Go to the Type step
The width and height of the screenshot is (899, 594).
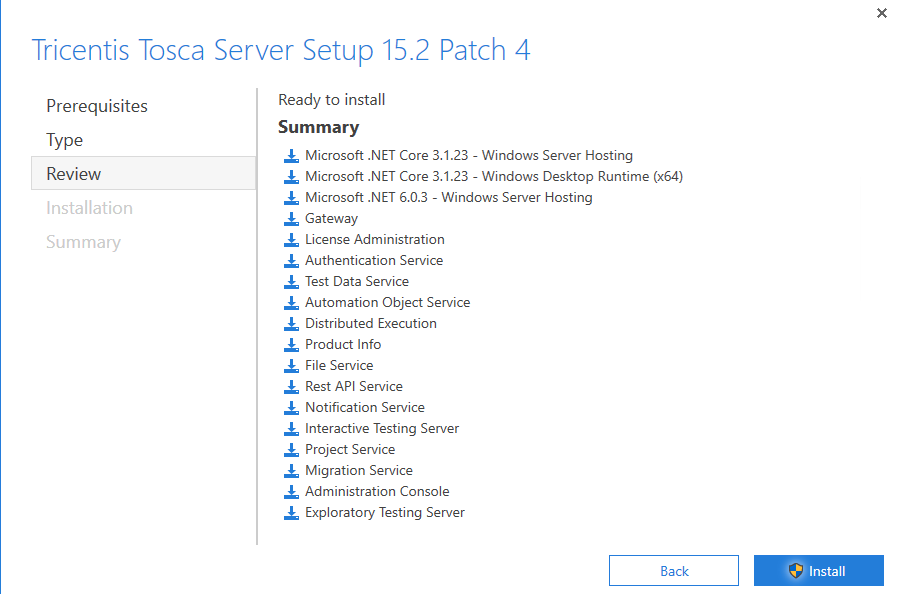pos(65,140)
